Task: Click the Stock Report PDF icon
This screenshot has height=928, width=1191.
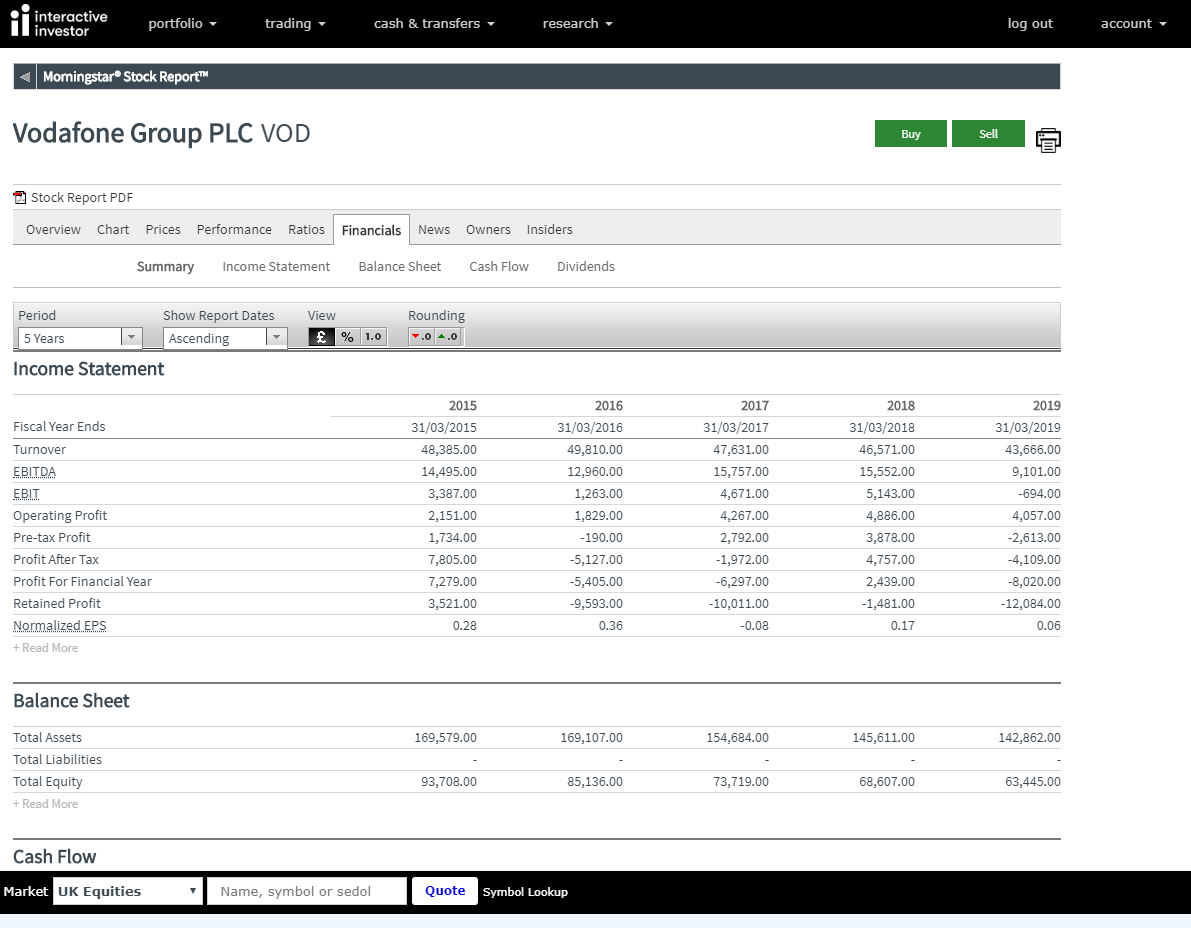Action: (20, 198)
